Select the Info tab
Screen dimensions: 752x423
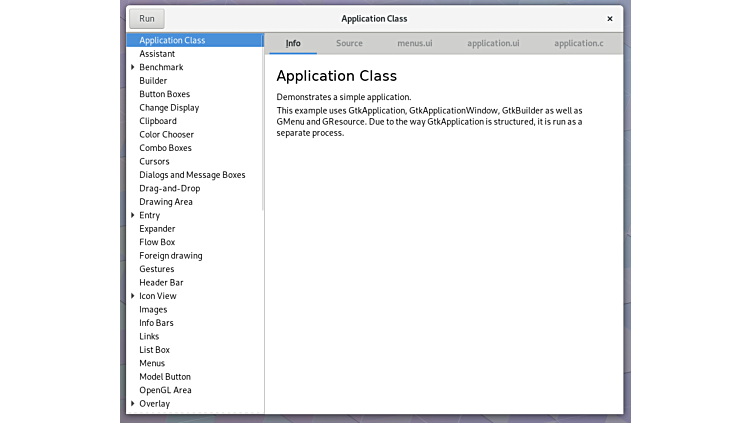coord(293,44)
